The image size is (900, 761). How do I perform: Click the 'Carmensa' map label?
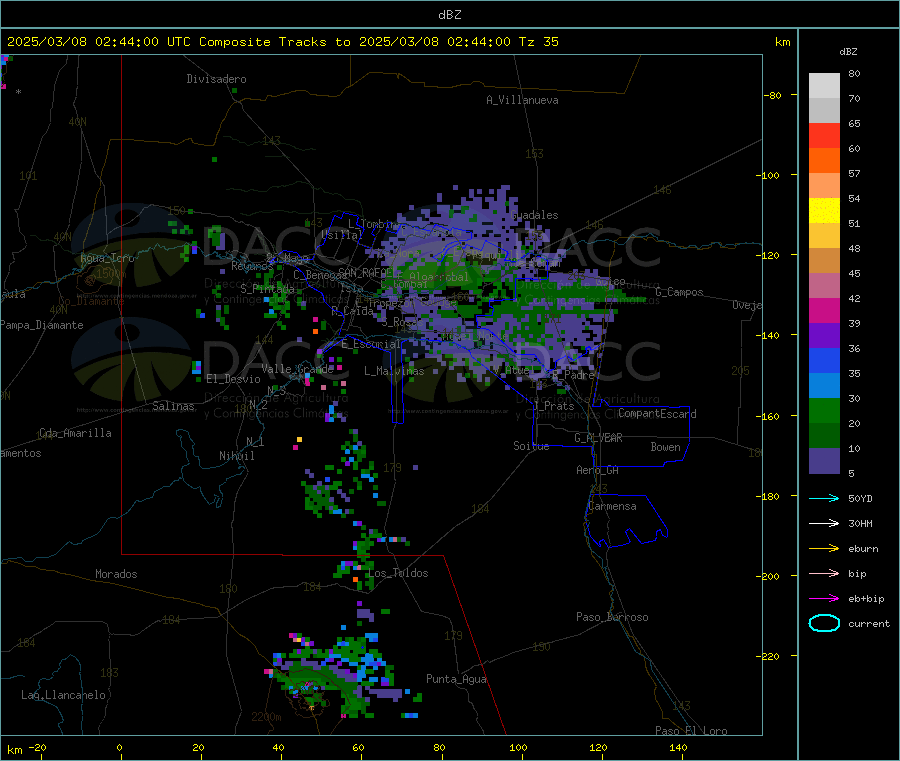click(612, 506)
